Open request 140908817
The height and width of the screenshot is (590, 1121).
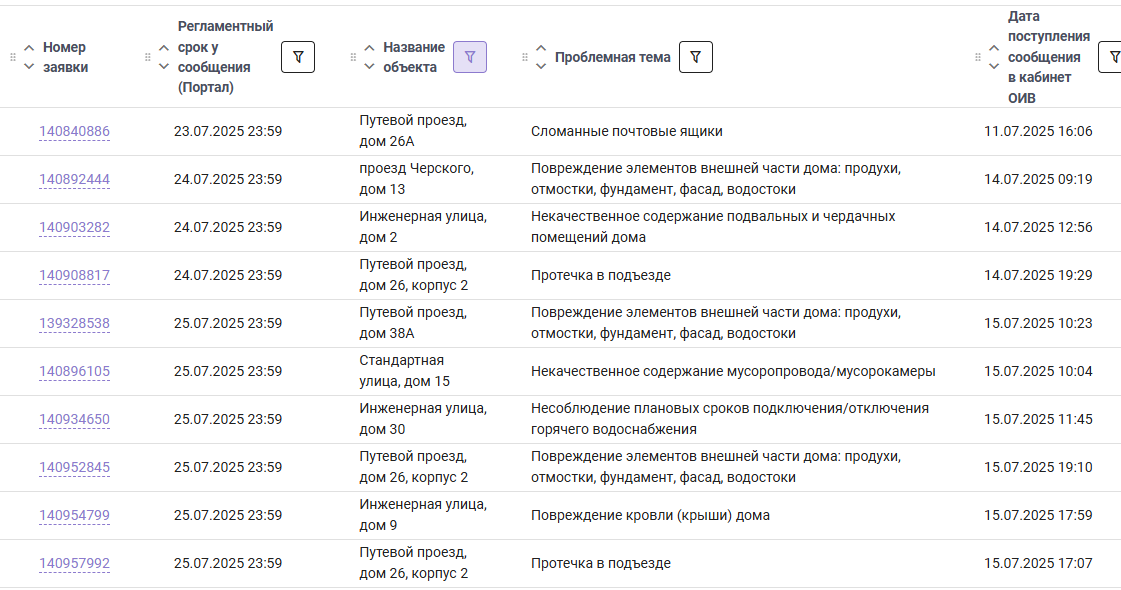point(74,275)
